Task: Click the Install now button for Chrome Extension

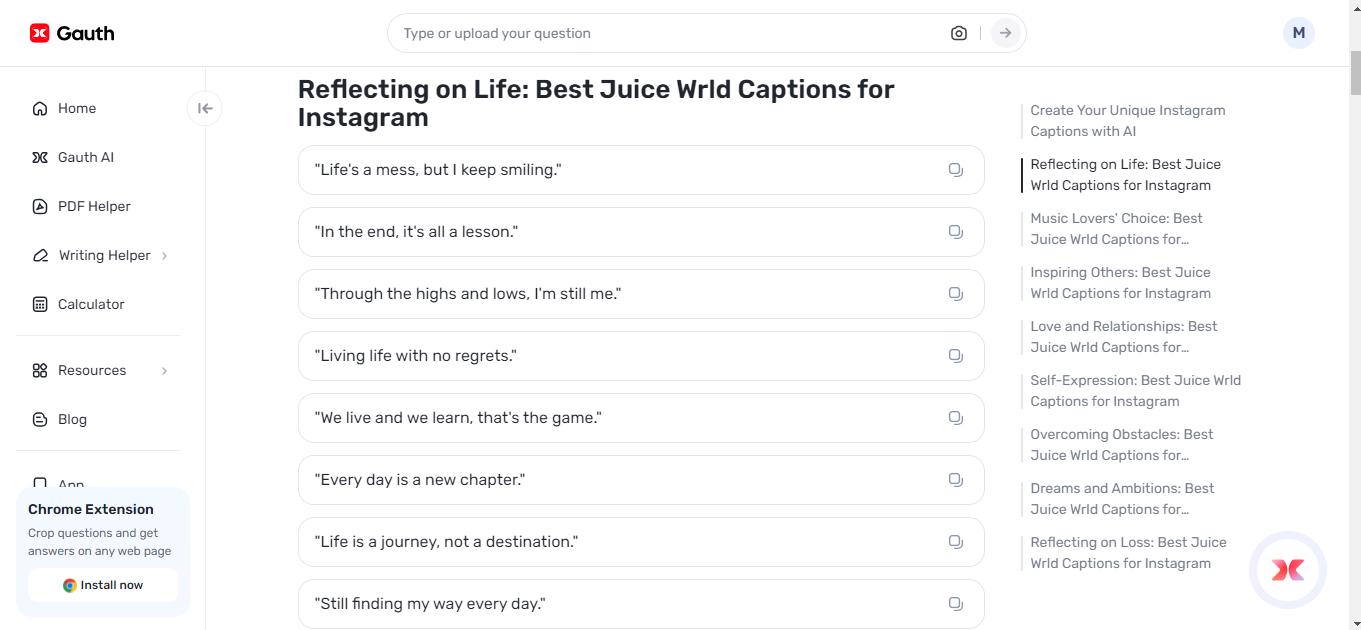Action: [x=102, y=585]
